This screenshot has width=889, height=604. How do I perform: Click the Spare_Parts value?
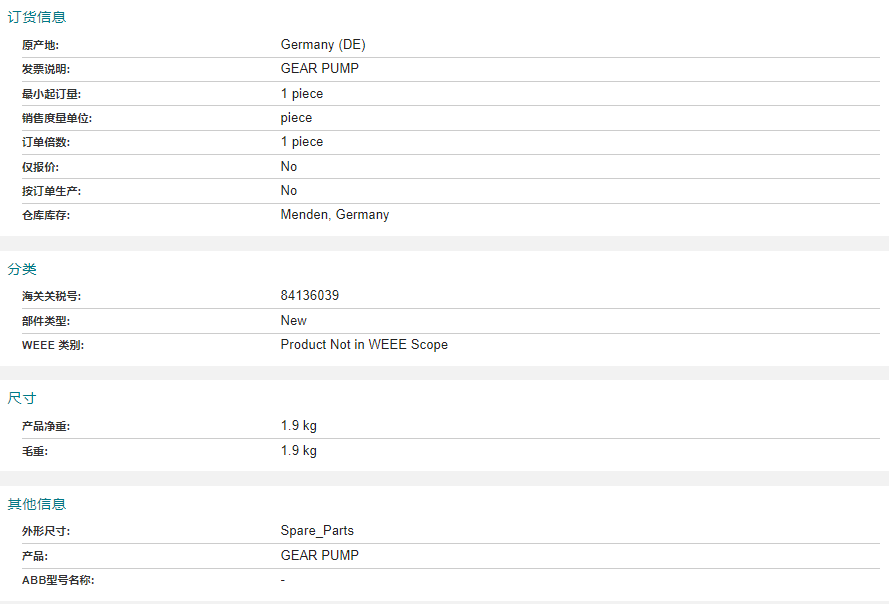click(x=317, y=531)
